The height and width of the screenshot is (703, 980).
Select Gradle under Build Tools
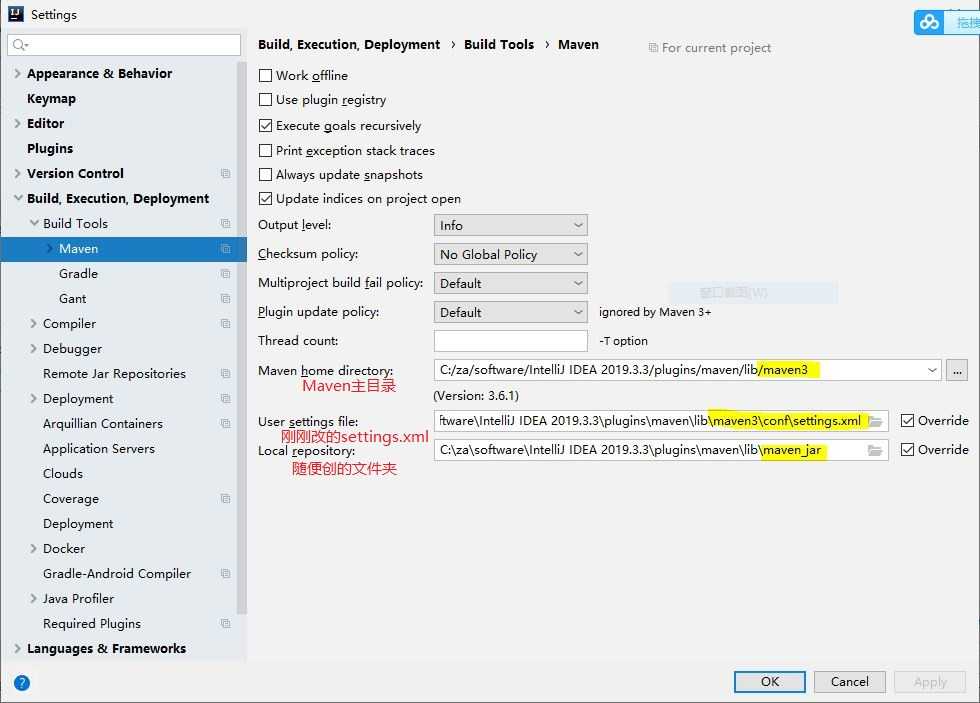78,274
